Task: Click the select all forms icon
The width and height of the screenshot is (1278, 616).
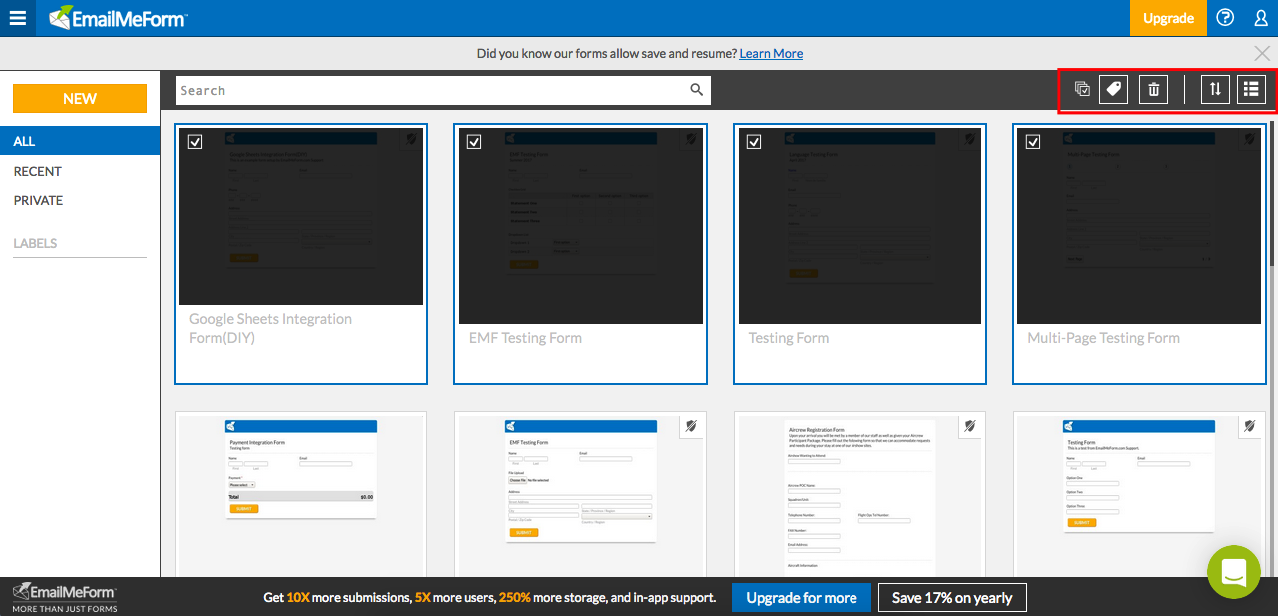Action: (1082, 89)
